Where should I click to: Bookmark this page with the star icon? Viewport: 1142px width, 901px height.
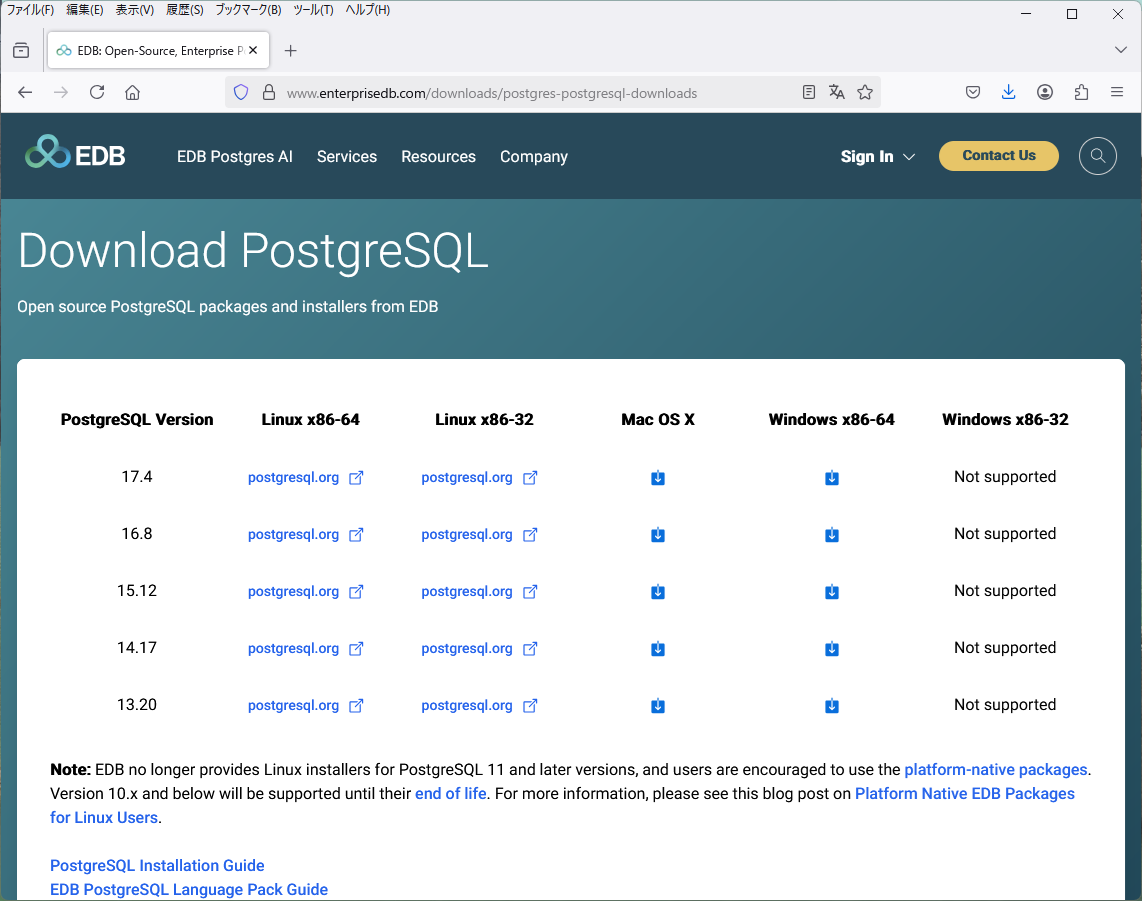pos(865,93)
